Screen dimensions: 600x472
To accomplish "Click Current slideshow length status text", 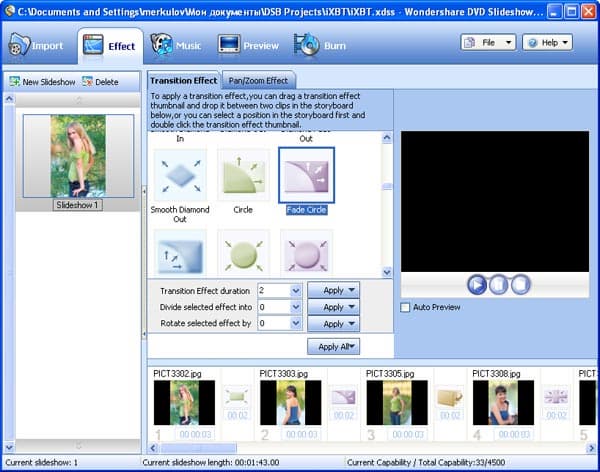I will click(x=211, y=462).
